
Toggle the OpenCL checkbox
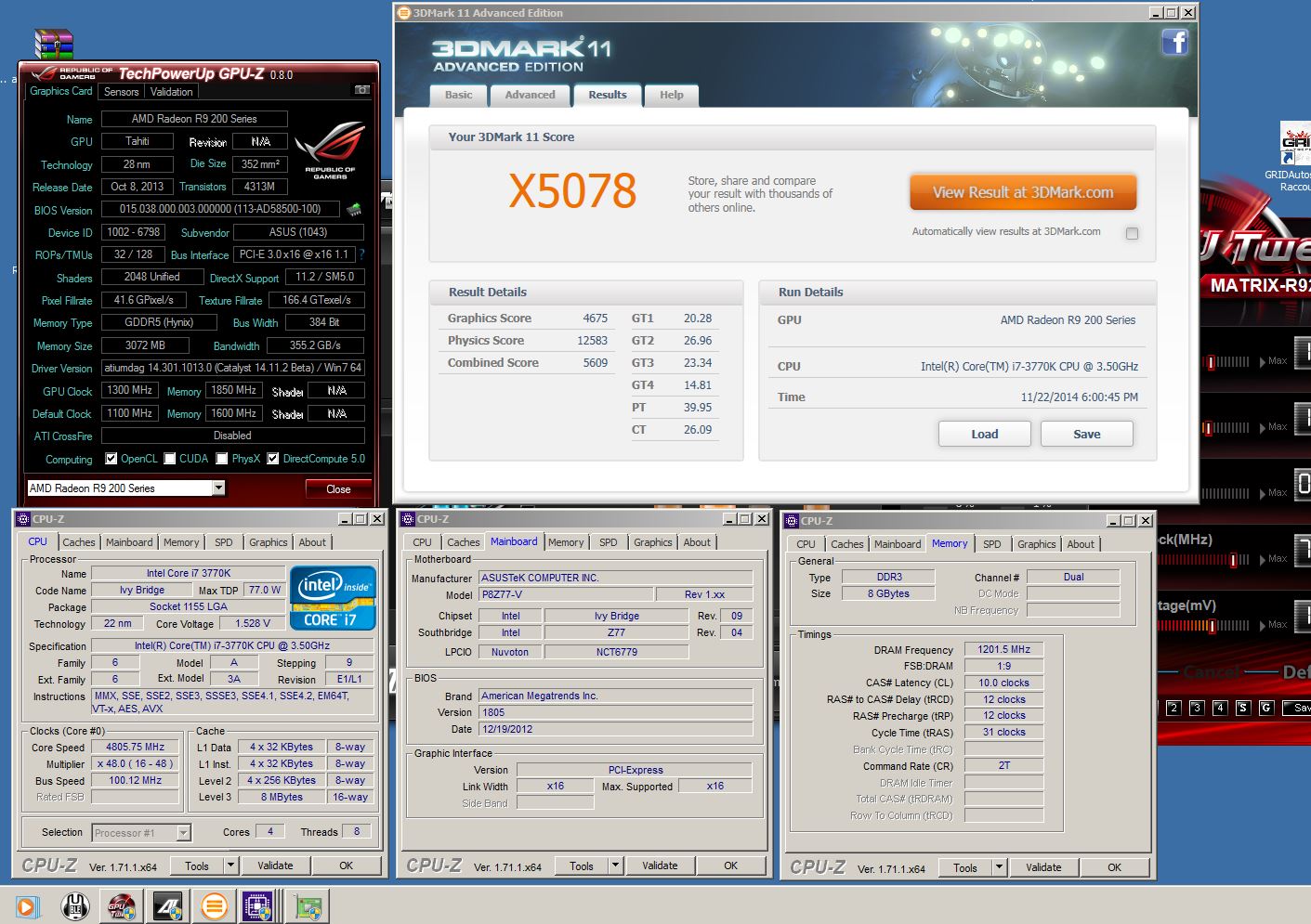[111, 459]
